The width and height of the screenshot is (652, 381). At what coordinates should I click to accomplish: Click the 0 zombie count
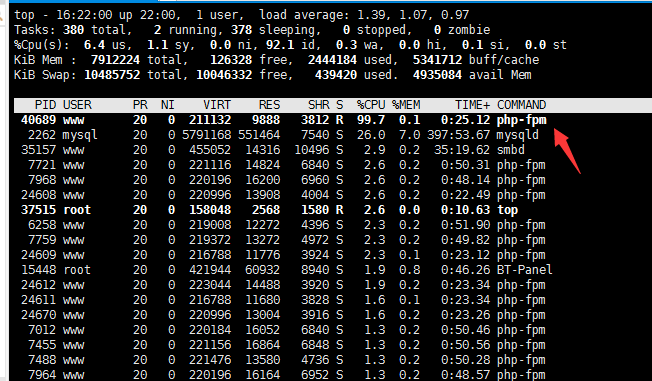(x=437, y=30)
